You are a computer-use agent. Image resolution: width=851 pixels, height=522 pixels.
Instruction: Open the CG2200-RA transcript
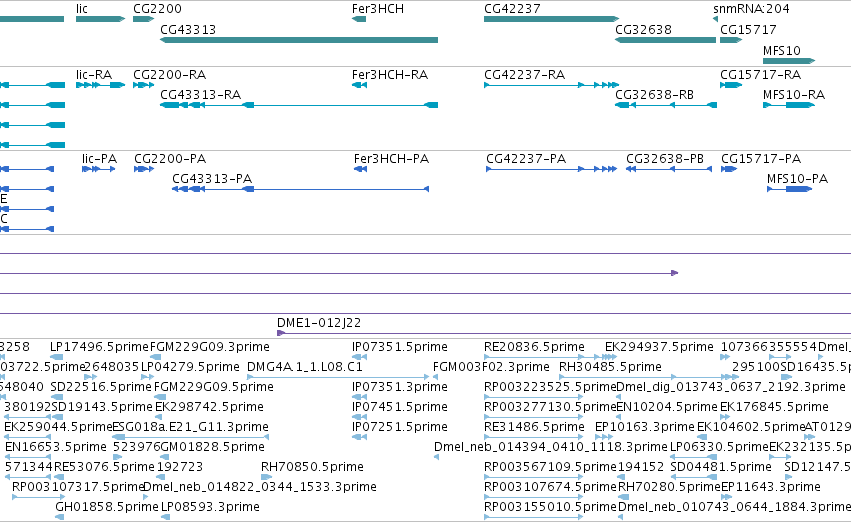(x=144, y=85)
